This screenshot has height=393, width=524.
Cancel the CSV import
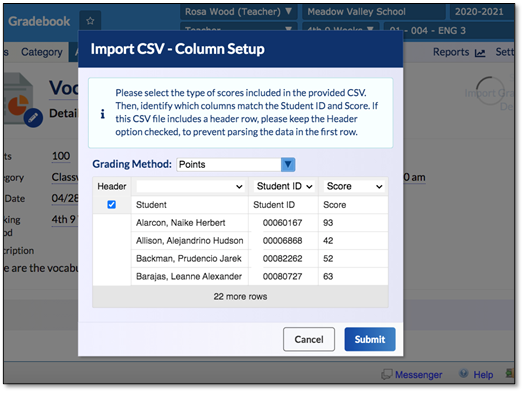(x=309, y=339)
